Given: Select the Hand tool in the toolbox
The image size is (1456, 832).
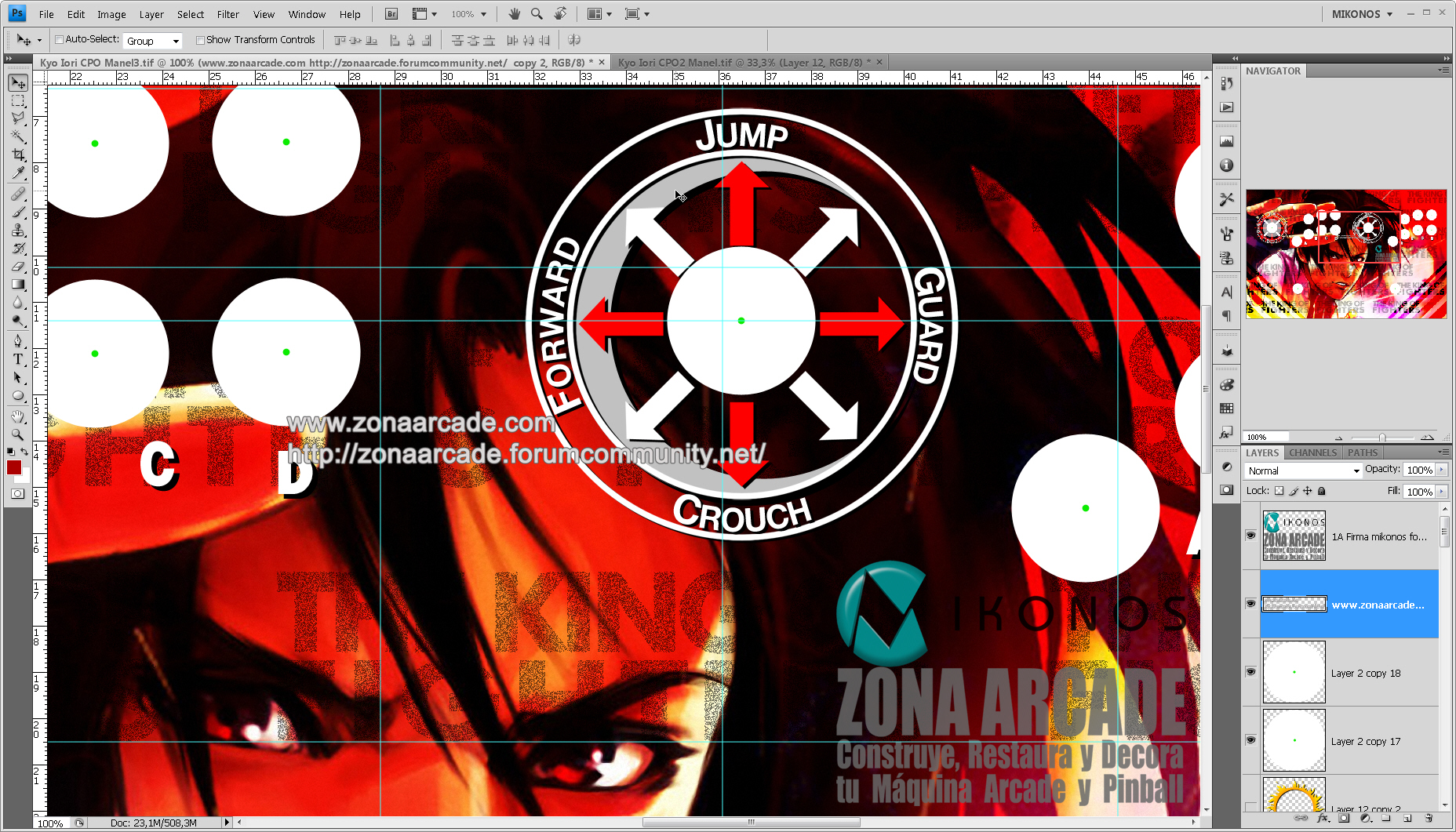Looking at the screenshot, I should (18, 416).
